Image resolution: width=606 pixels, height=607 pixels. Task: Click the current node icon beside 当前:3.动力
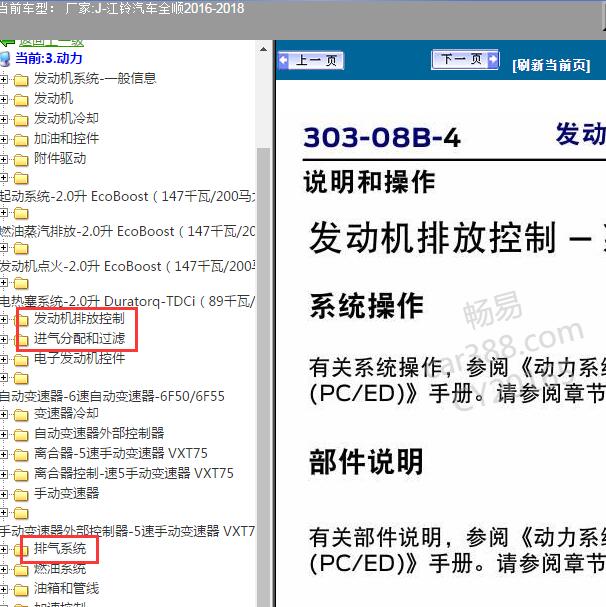pyautogui.click(x=5, y=59)
